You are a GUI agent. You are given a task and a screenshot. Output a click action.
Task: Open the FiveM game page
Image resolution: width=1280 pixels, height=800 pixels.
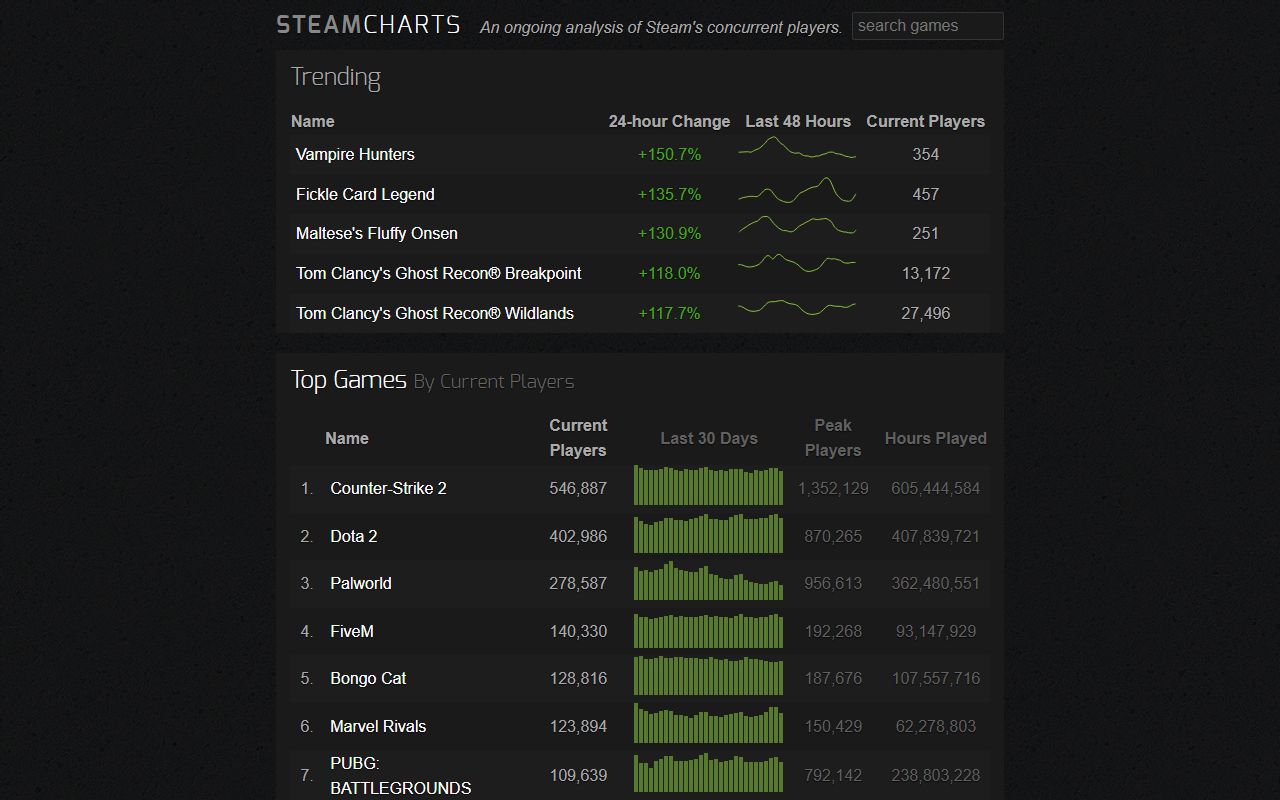click(x=352, y=631)
